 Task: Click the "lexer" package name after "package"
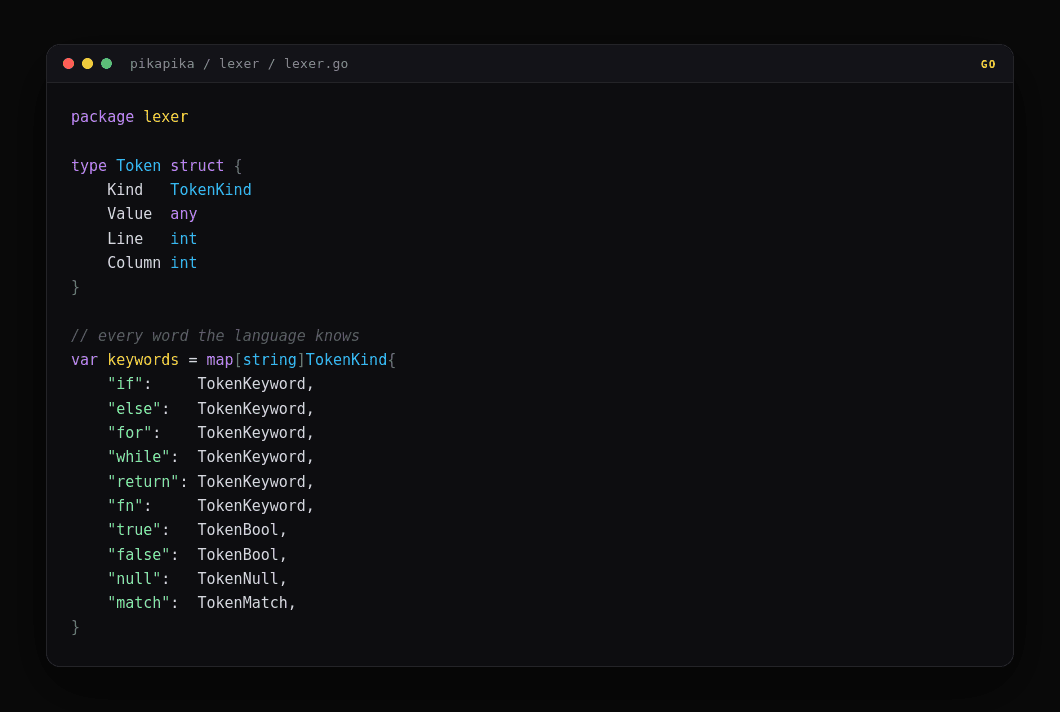(166, 117)
